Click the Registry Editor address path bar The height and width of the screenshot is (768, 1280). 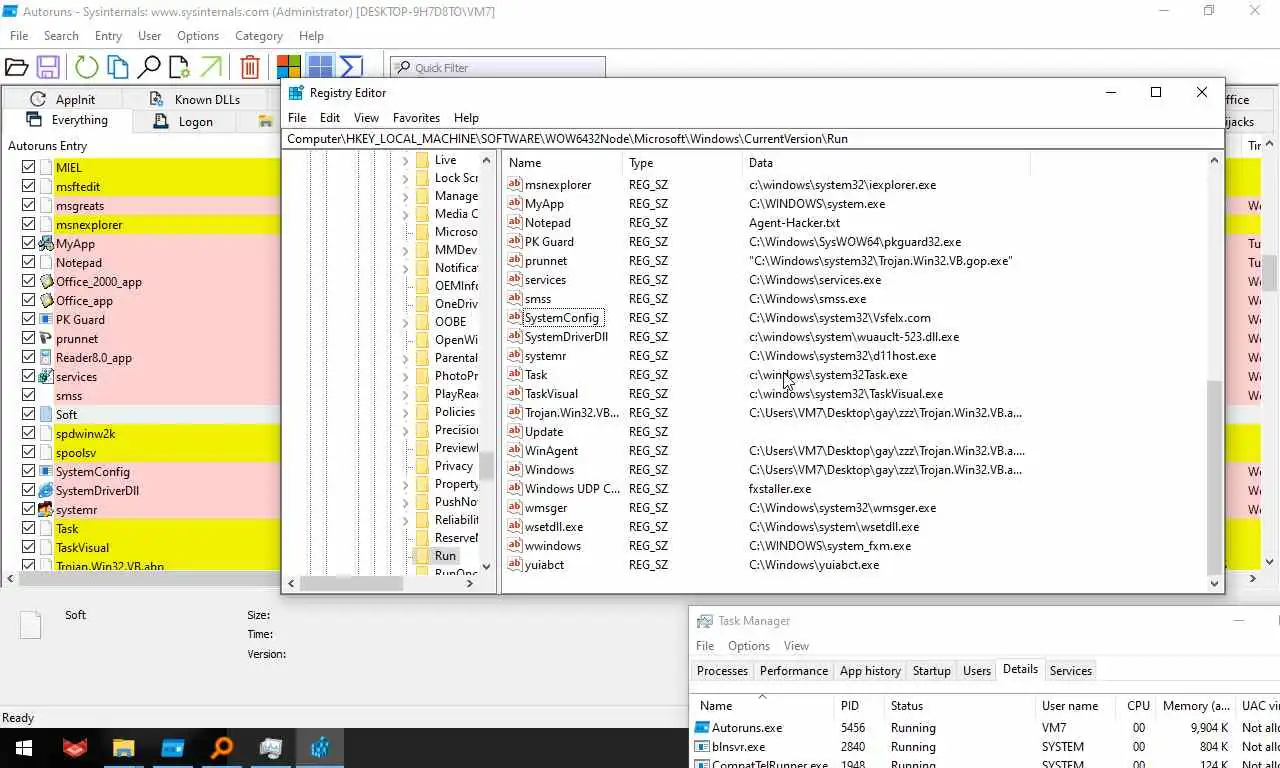point(752,139)
